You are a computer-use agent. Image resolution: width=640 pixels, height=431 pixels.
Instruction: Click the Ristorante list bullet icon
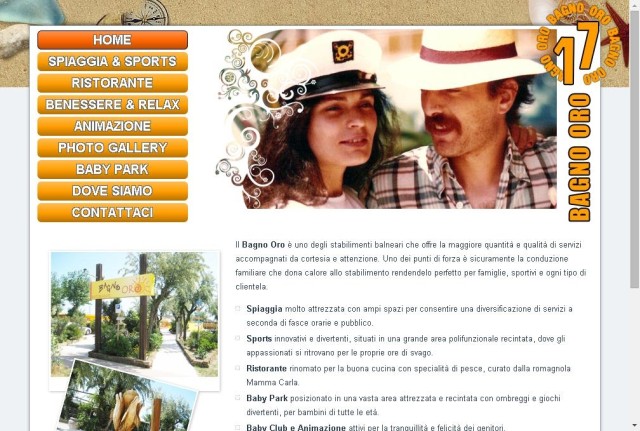pos(238,368)
